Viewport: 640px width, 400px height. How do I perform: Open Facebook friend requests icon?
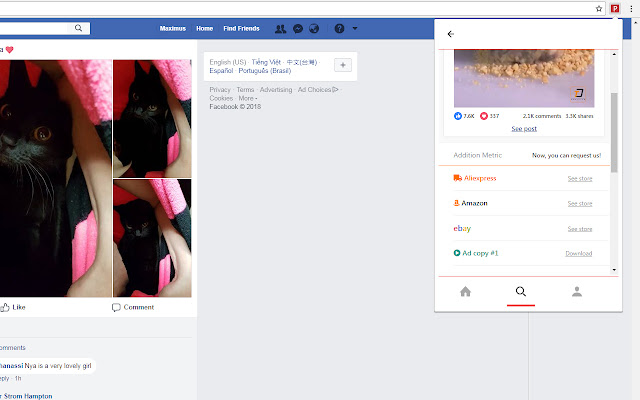point(280,29)
